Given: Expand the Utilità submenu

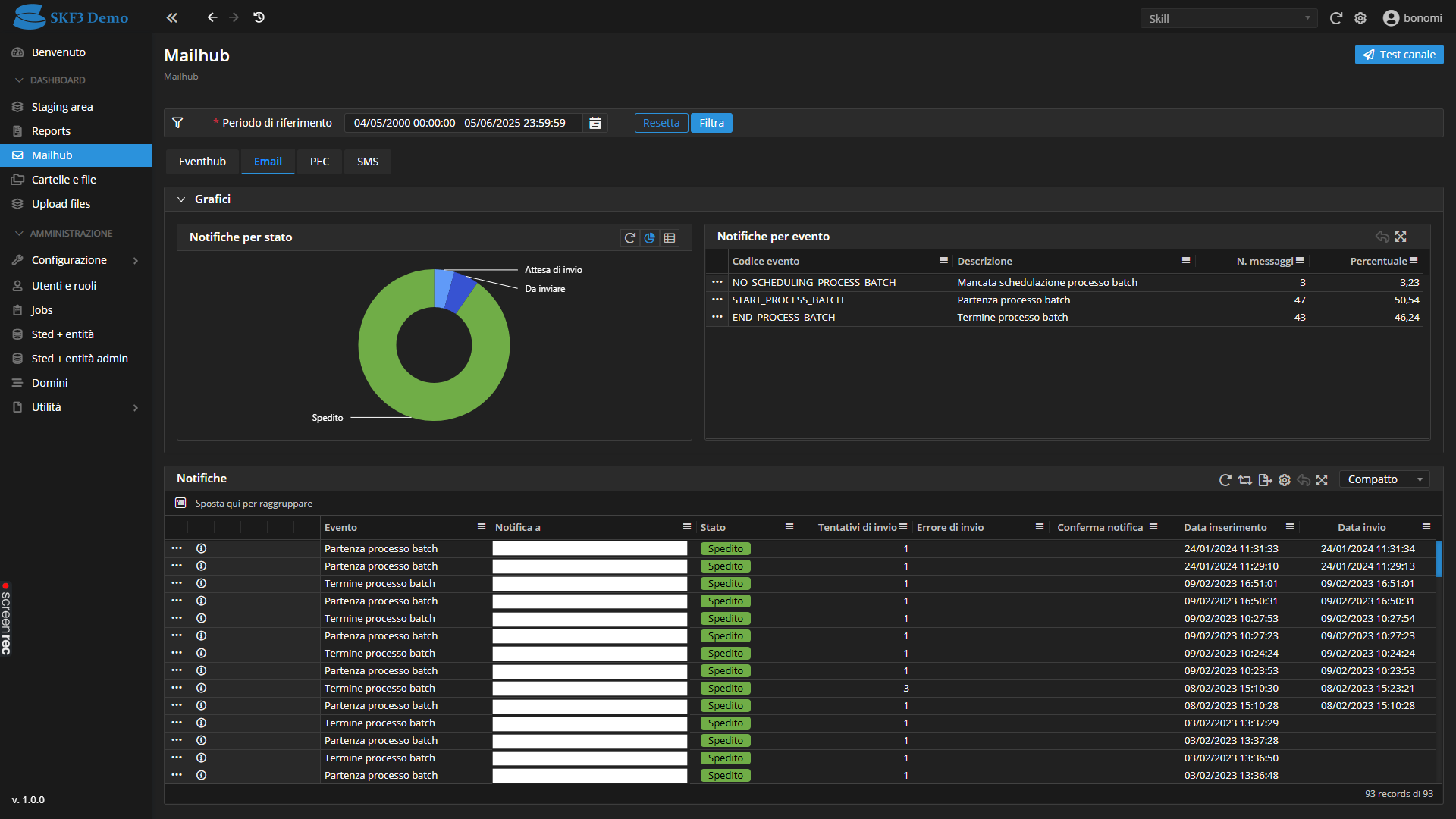Looking at the screenshot, I should [x=136, y=407].
